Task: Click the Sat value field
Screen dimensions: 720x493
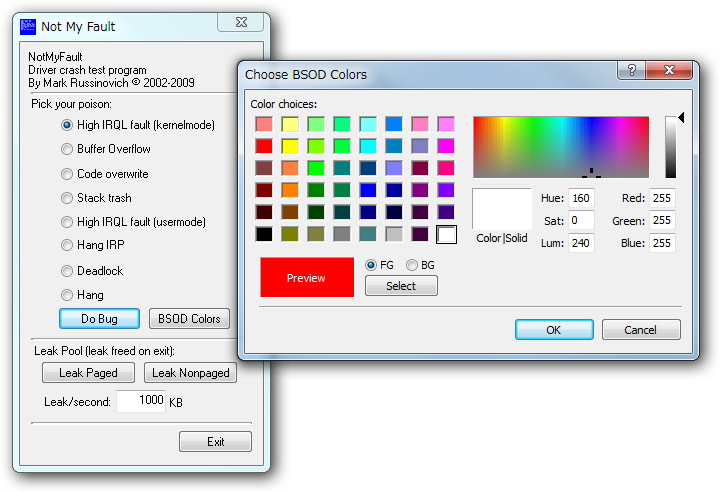Action: click(x=581, y=220)
